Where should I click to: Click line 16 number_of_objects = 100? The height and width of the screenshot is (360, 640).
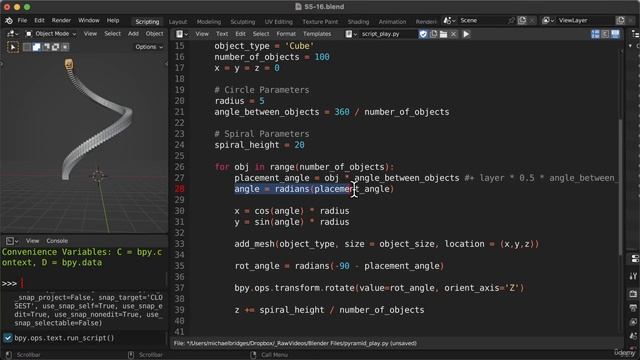(272, 57)
